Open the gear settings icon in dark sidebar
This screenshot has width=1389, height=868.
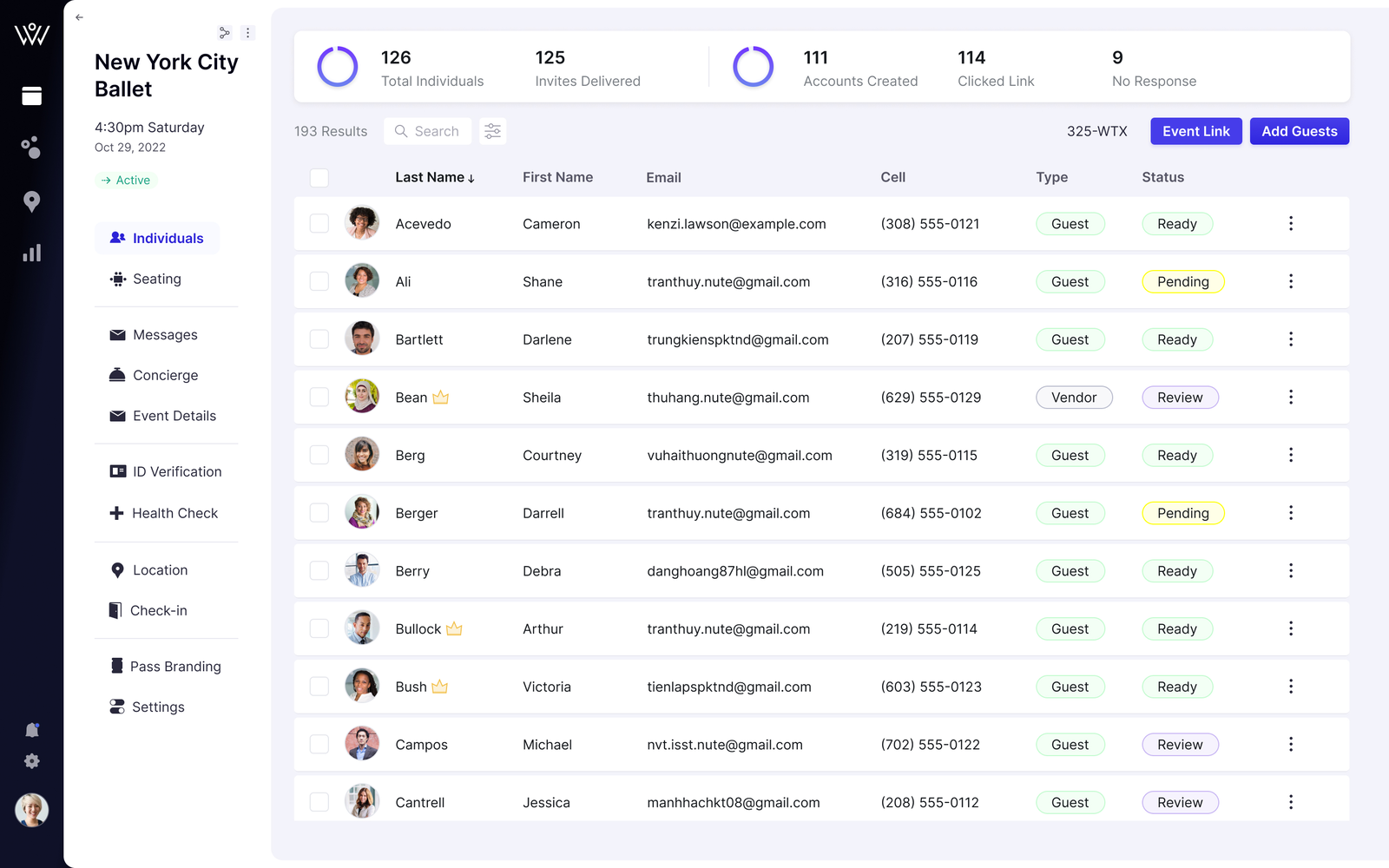pyautogui.click(x=31, y=761)
